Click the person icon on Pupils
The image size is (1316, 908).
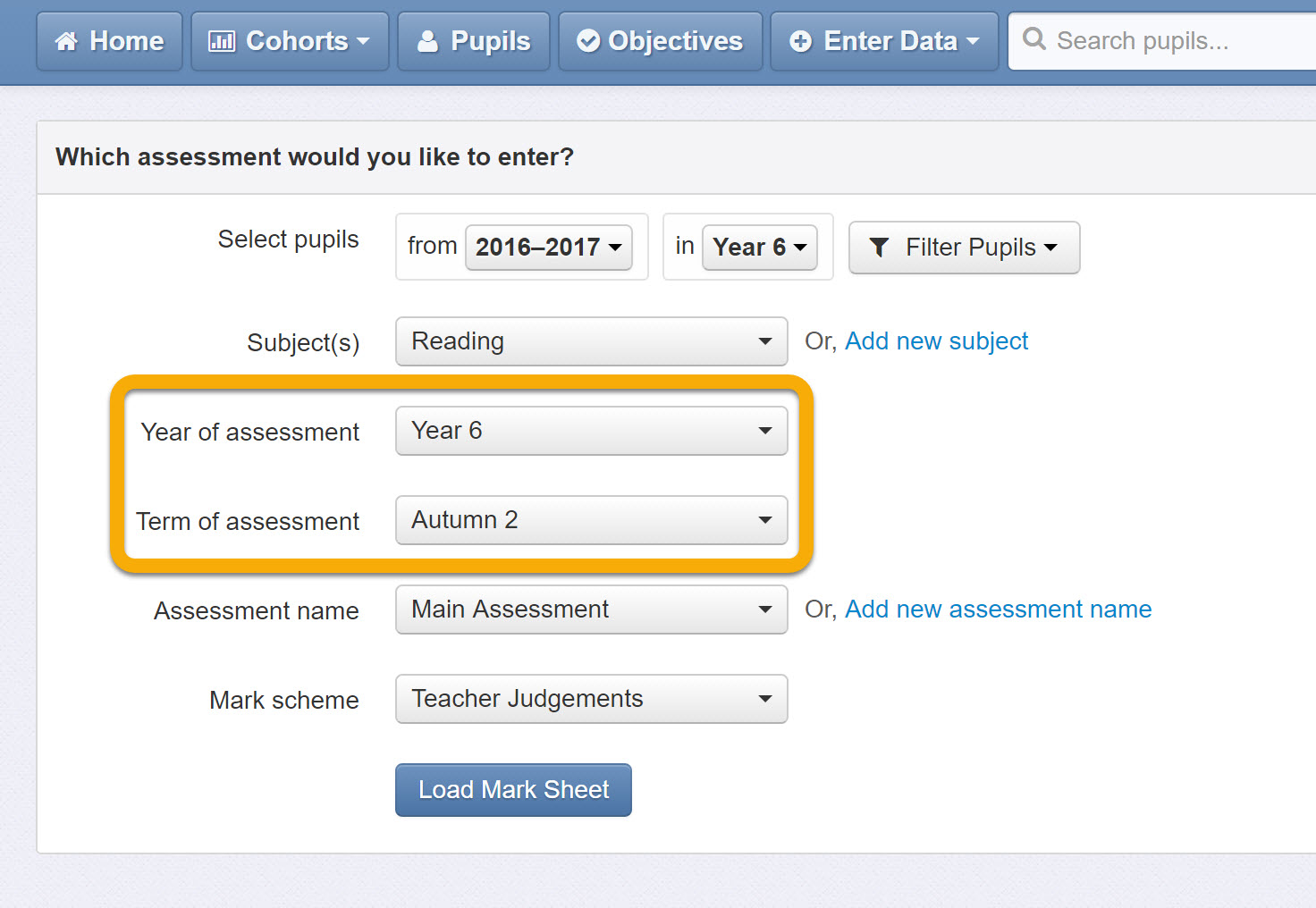coord(428,41)
